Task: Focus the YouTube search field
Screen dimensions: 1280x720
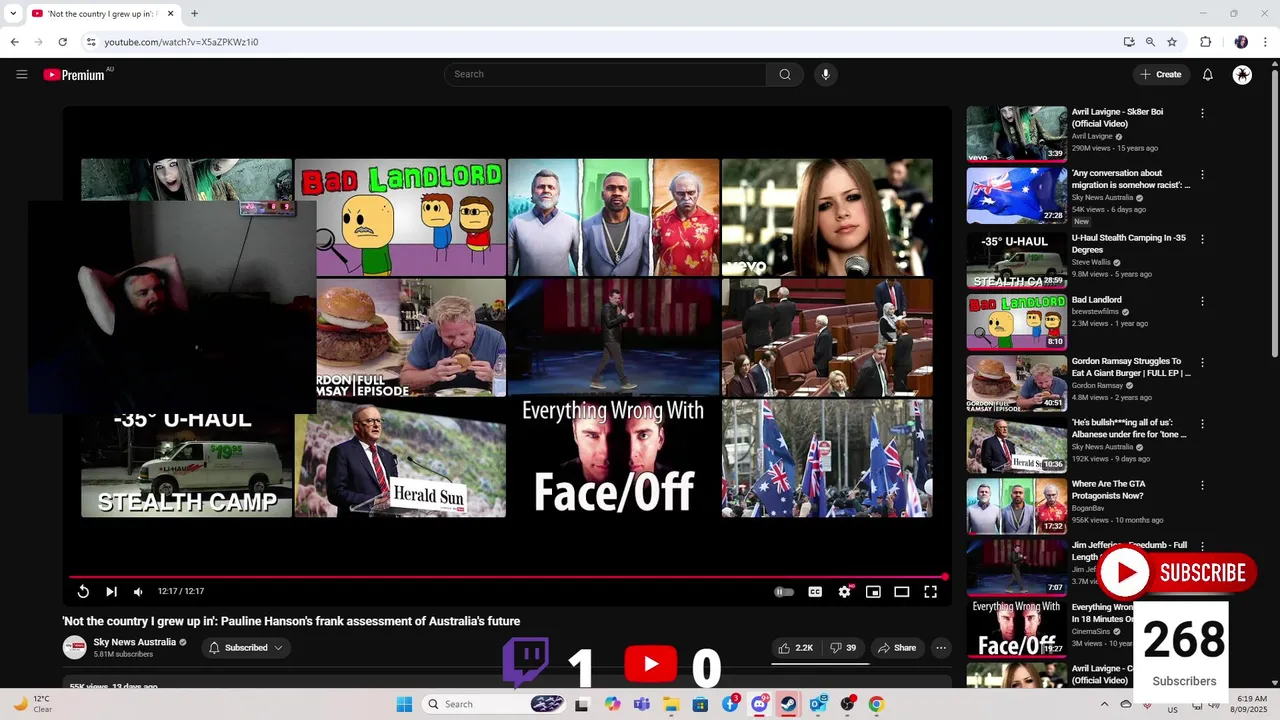Action: pos(605,74)
